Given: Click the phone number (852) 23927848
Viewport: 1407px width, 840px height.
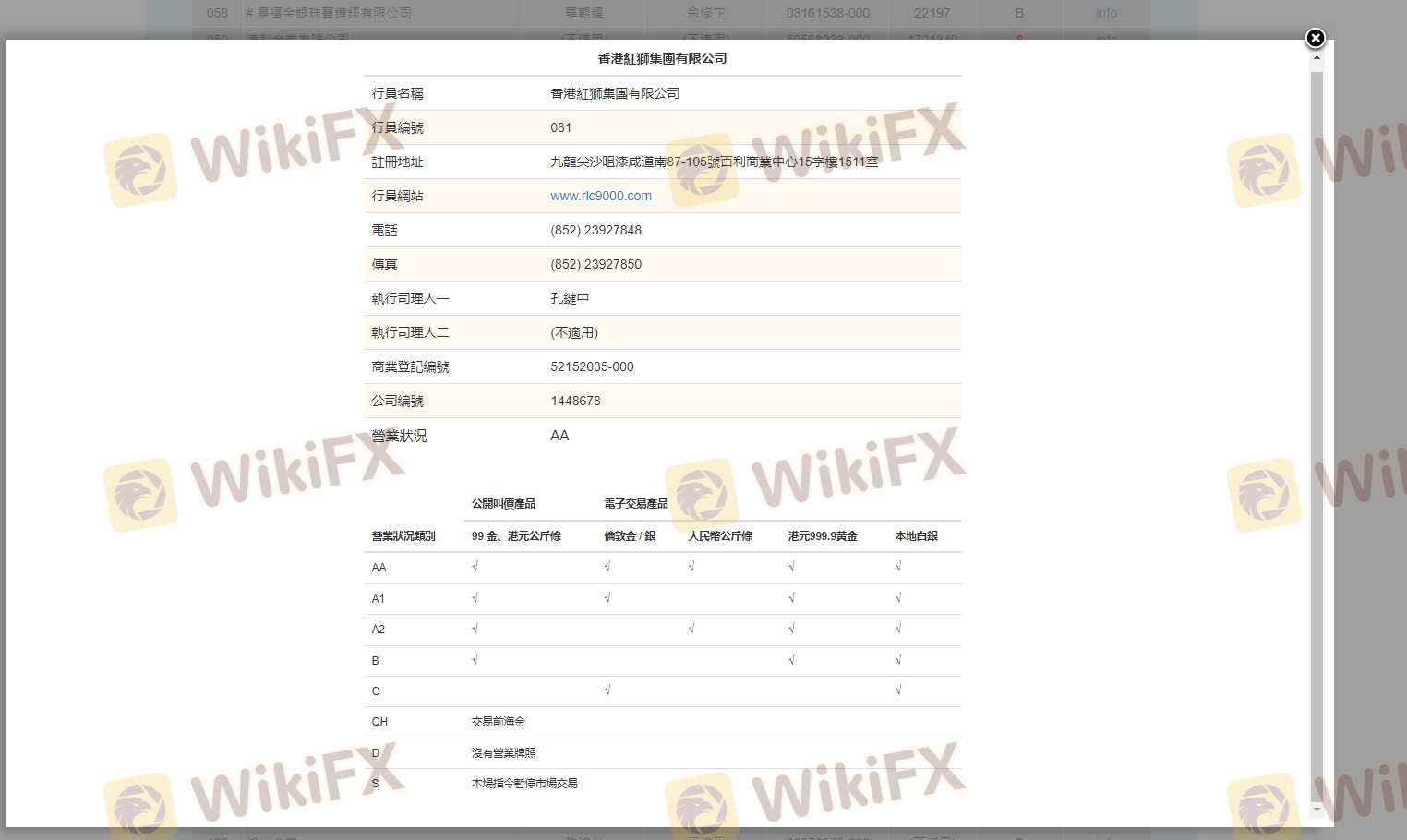Looking at the screenshot, I should click(595, 230).
